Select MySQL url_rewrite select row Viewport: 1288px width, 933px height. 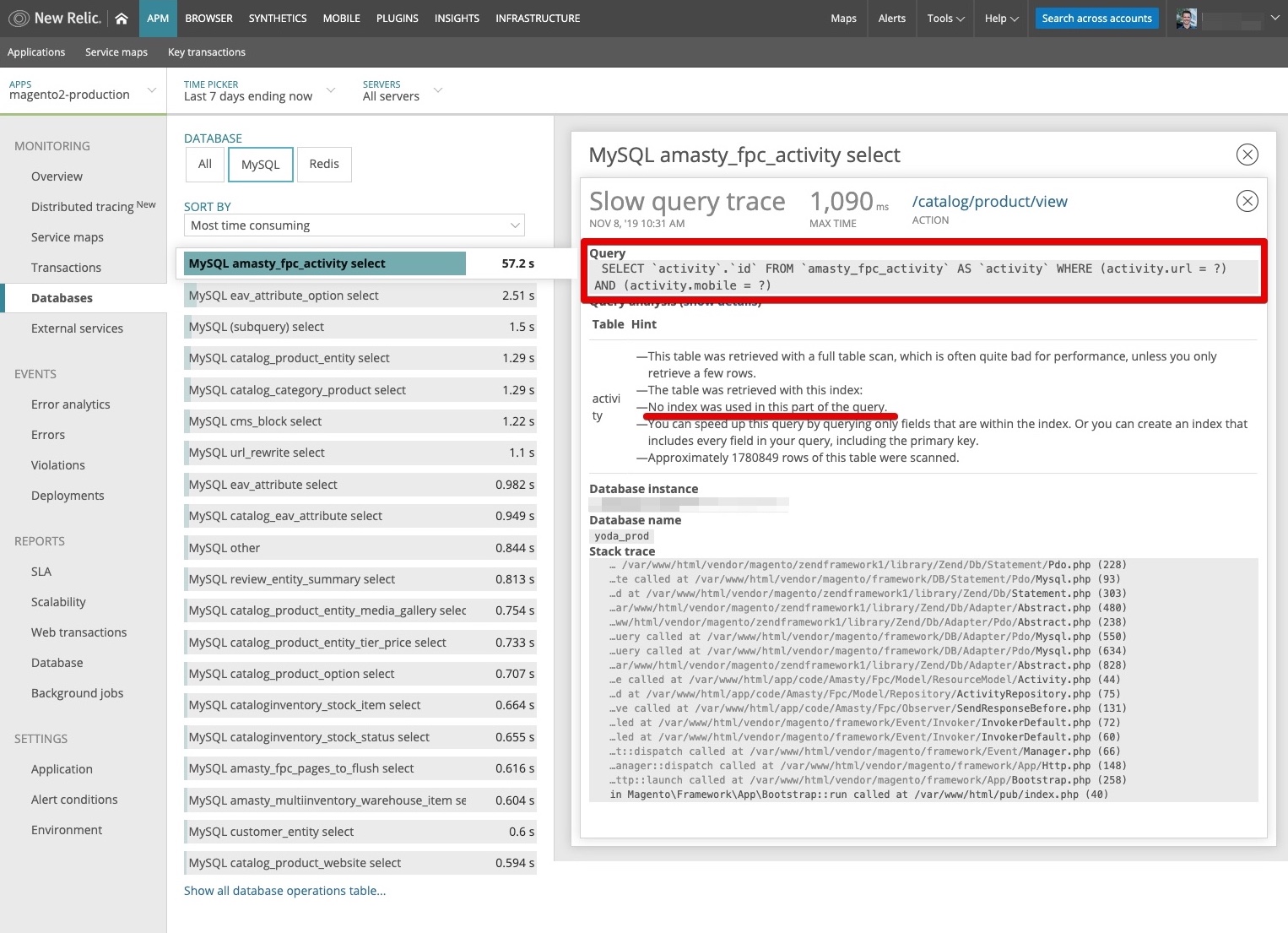[360, 453]
